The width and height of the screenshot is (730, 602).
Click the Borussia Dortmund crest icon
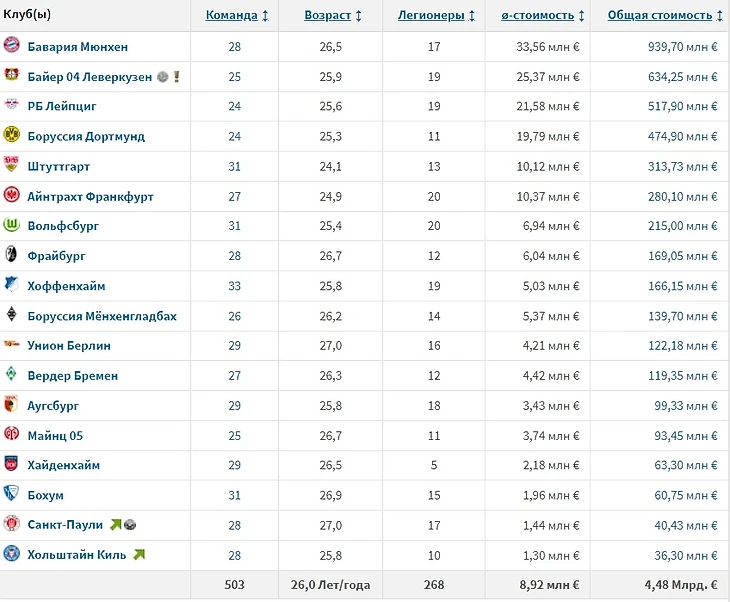pyautogui.click(x=12, y=136)
